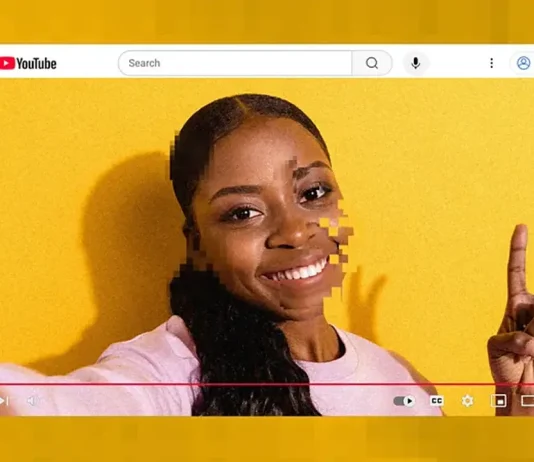
Task: Toggle the autoplay switch
Action: (x=404, y=401)
